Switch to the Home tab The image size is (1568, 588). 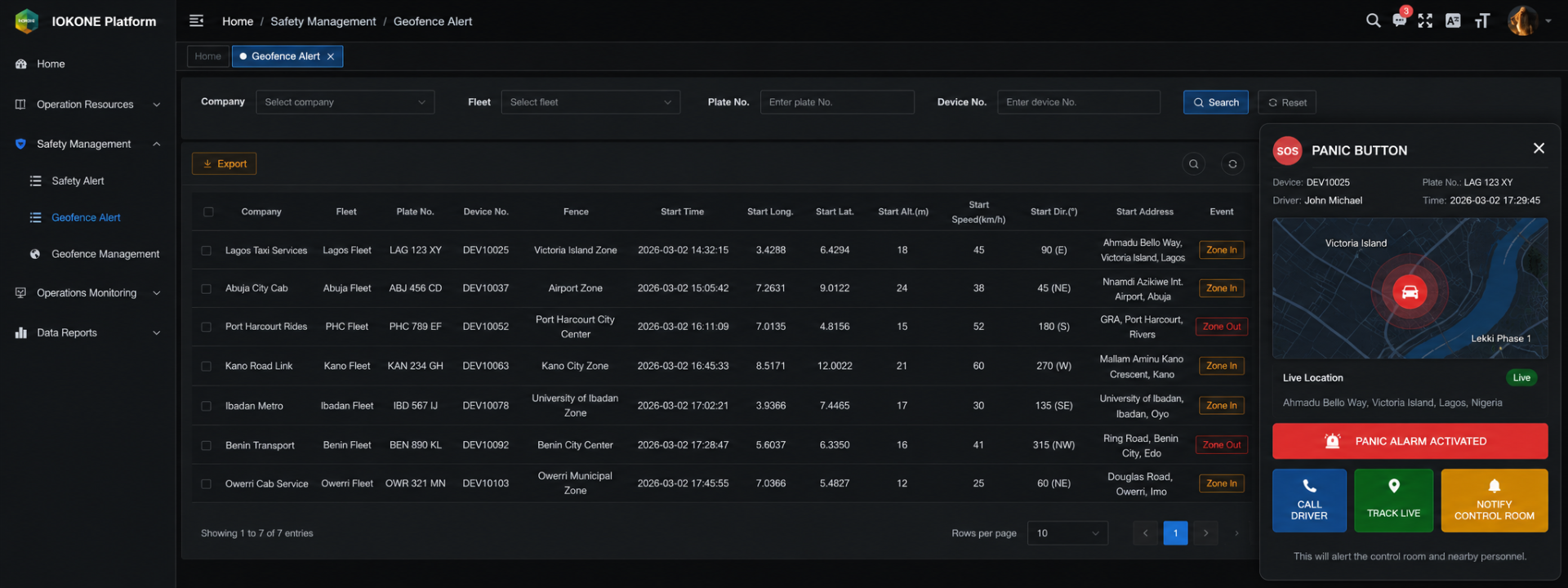[x=207, y=56]
